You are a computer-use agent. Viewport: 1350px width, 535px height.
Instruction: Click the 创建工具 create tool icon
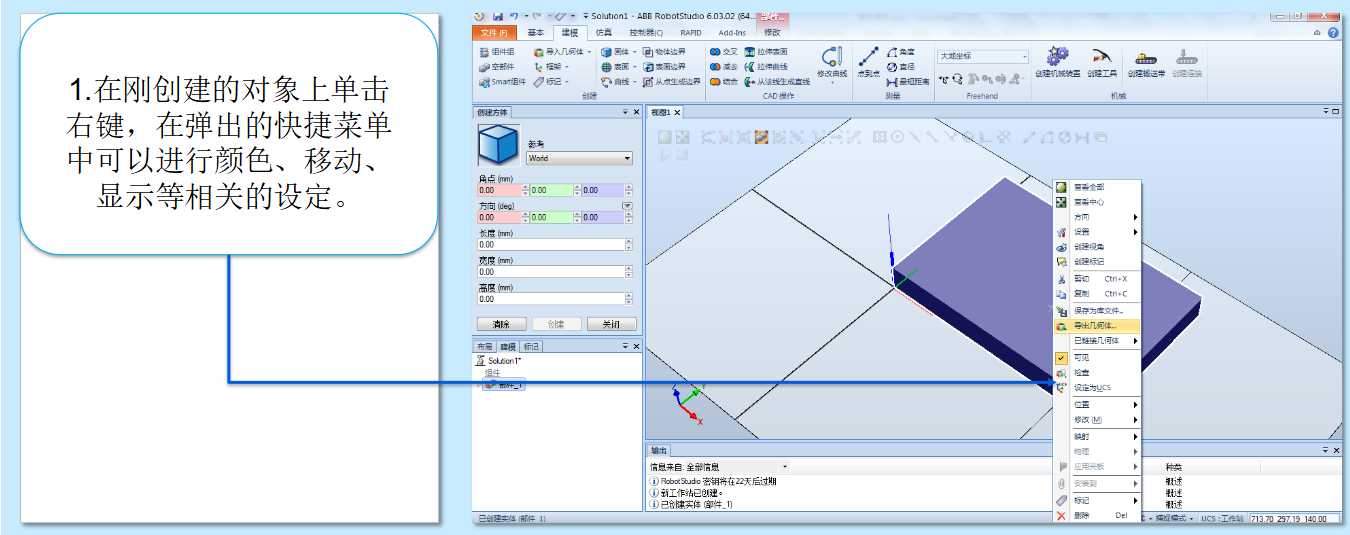pos(1102,62)
